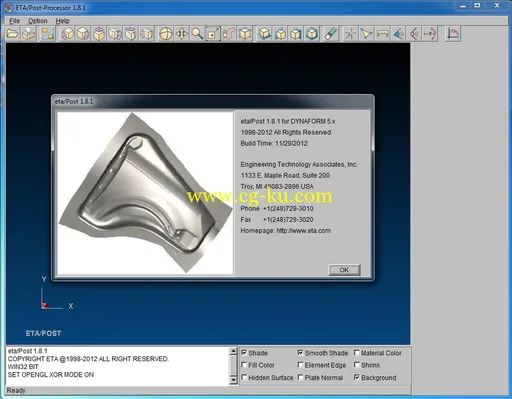Click the formed part thumbnail image in dialog
The height and width of the screenshot is (399, 512).
(145, 193)
